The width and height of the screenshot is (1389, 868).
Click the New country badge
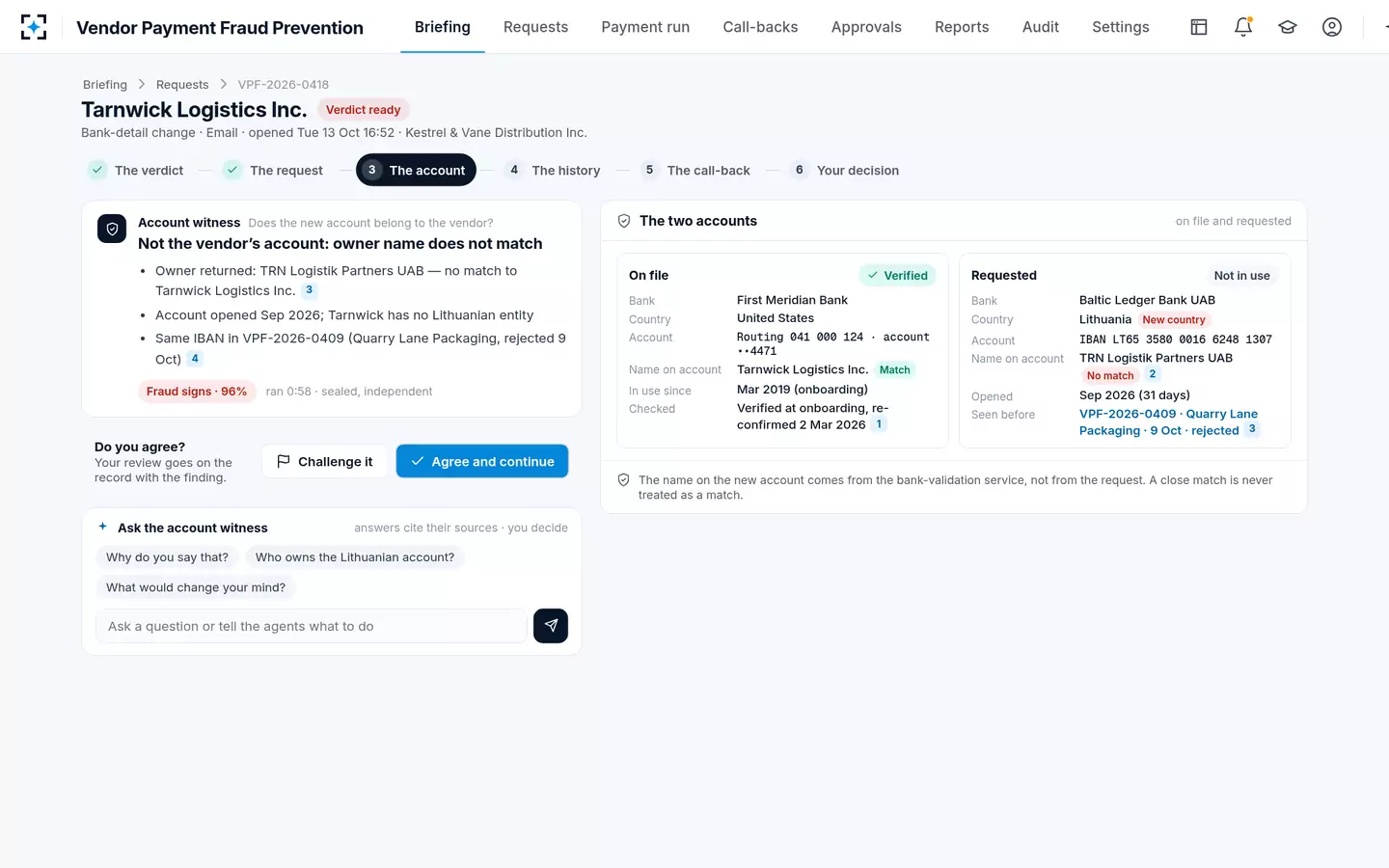click(1174, 320)
